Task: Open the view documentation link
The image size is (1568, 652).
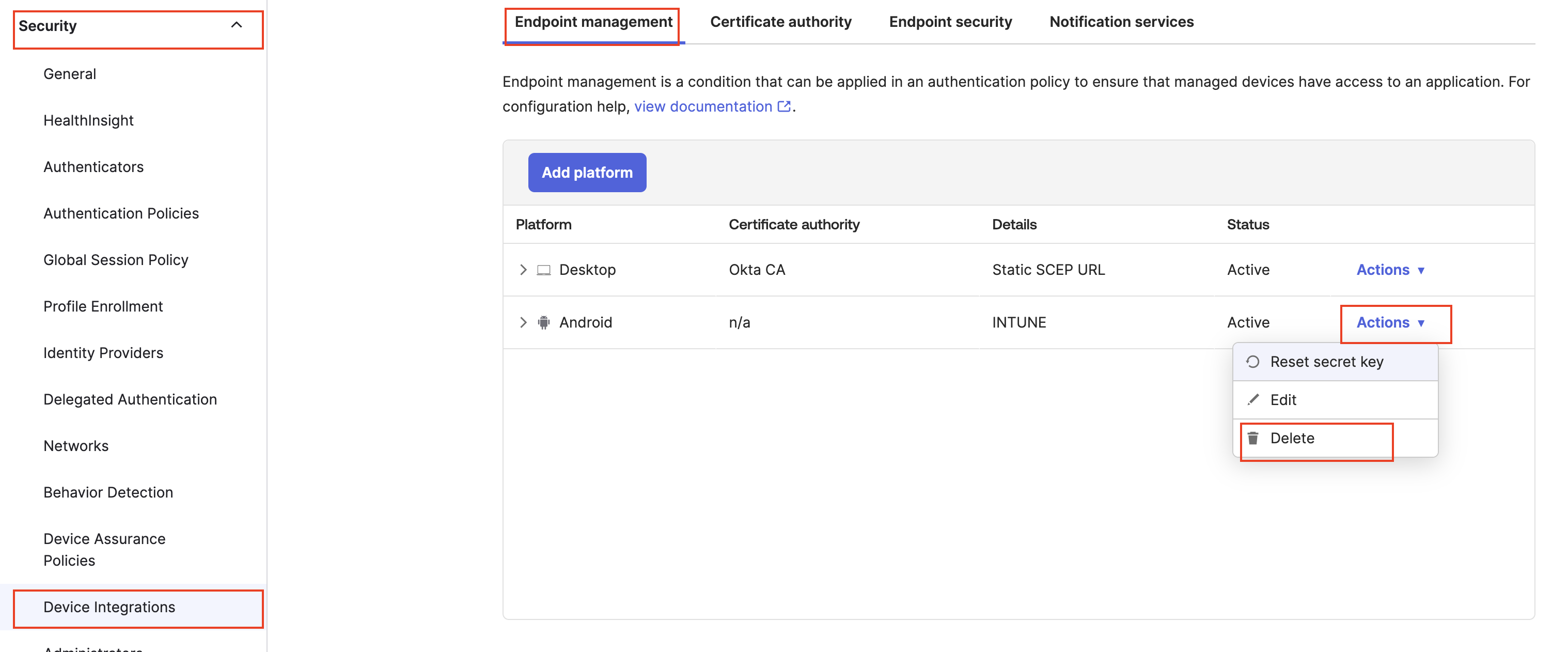Action: pyautogui.click(x=702, y=106)
